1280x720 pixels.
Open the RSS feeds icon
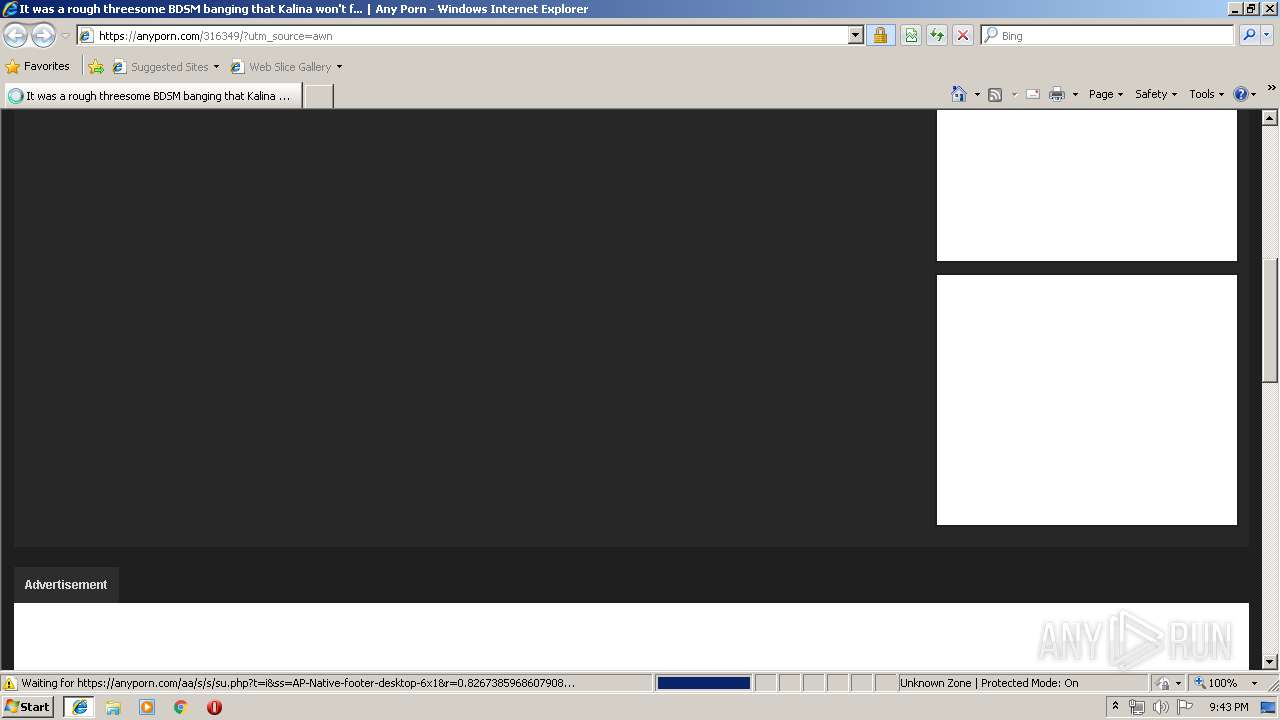(995, 94)
